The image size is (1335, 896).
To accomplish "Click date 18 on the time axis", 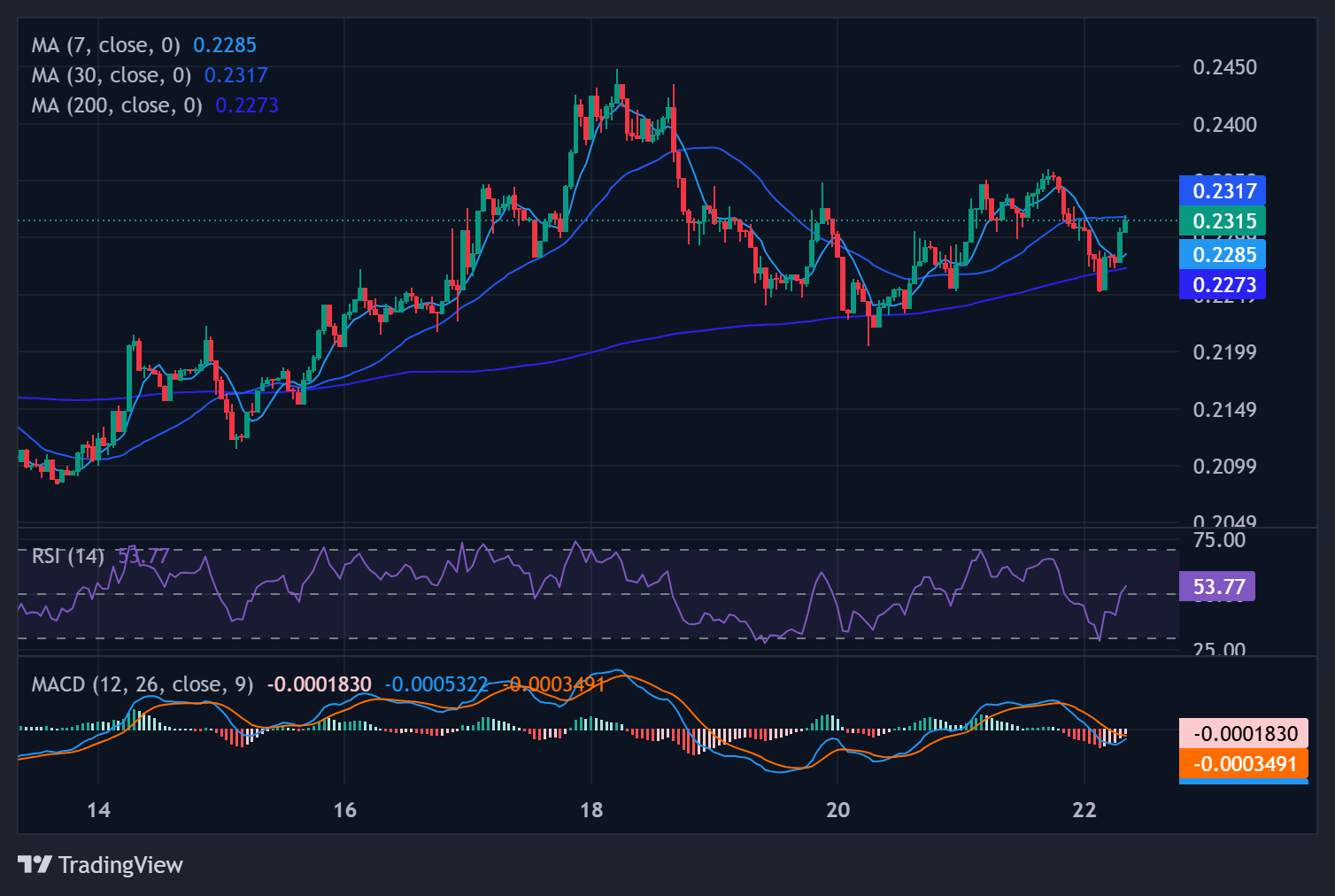I will tap(590, 809).
